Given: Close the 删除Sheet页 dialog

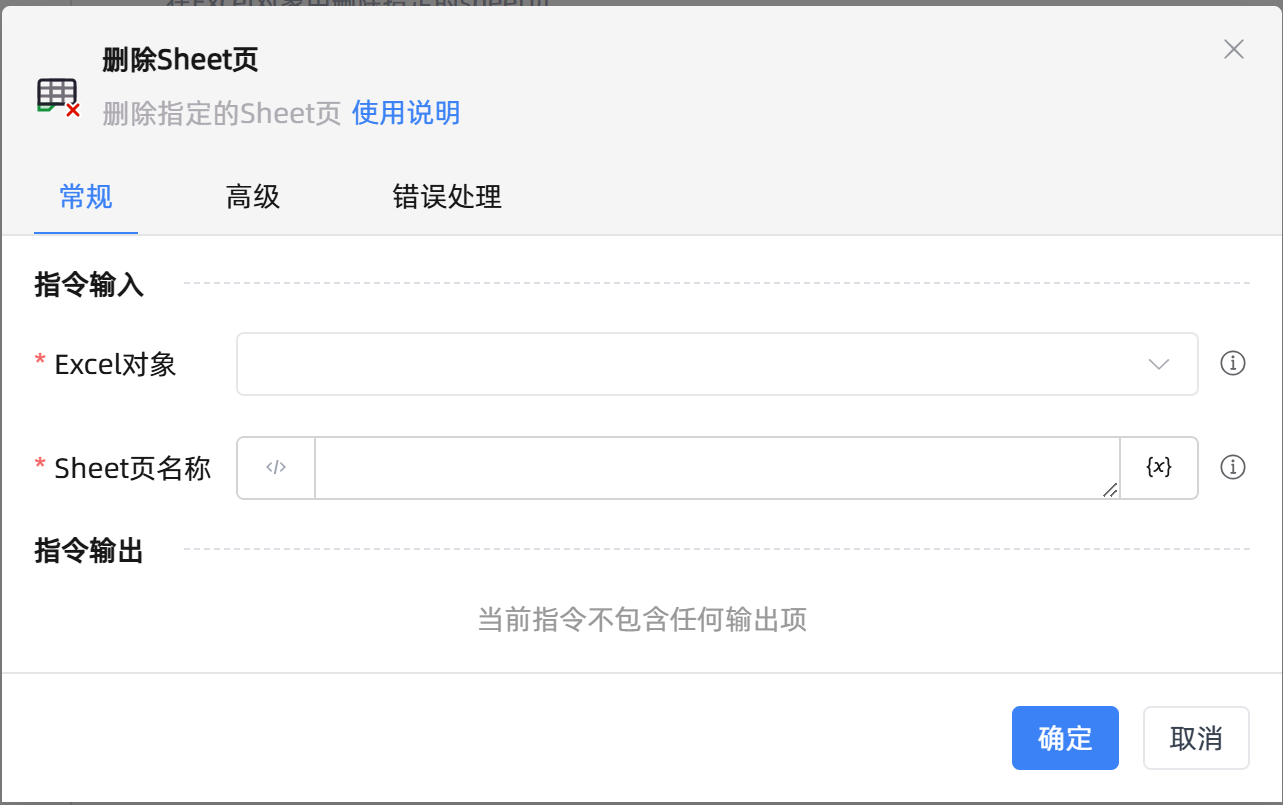Looking at the screenshot, I should [1234, 49].
